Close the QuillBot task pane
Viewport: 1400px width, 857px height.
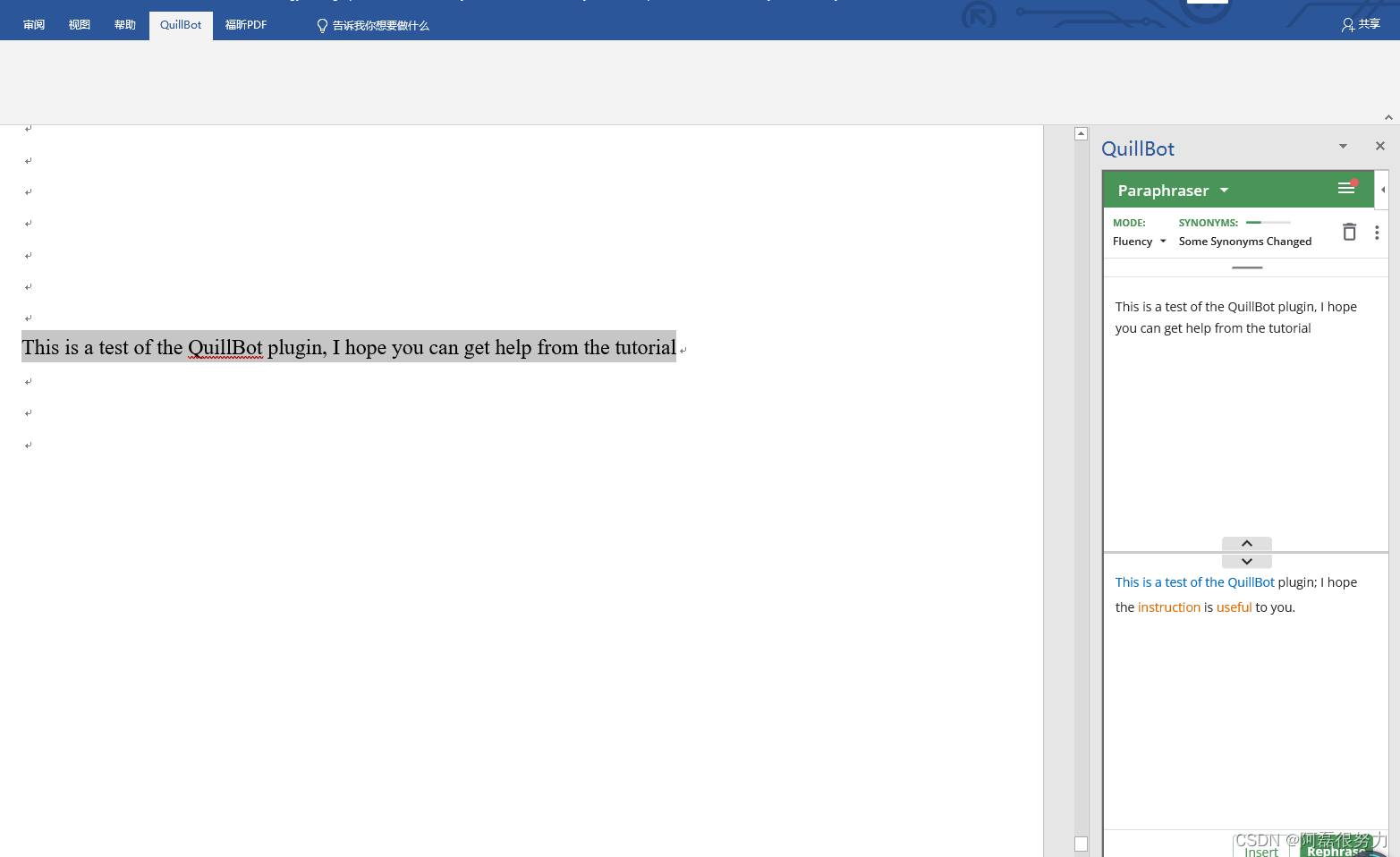[1380, 146]
